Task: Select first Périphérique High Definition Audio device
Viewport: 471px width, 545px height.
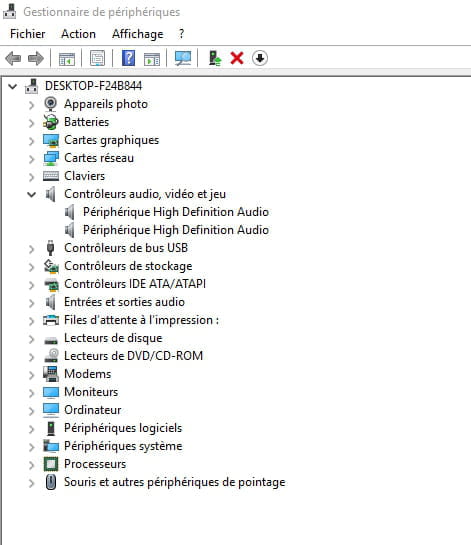Action: tap(176, 212)
